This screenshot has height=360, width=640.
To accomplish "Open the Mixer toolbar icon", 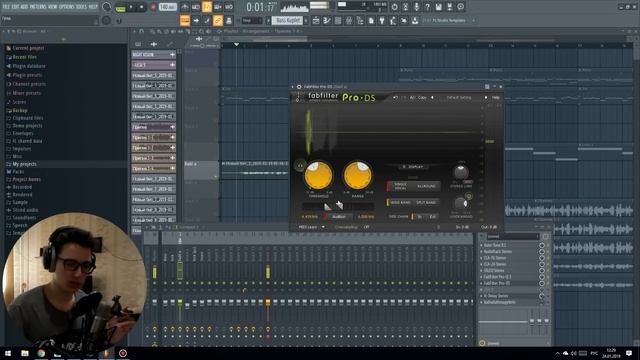I will [349, 20].
